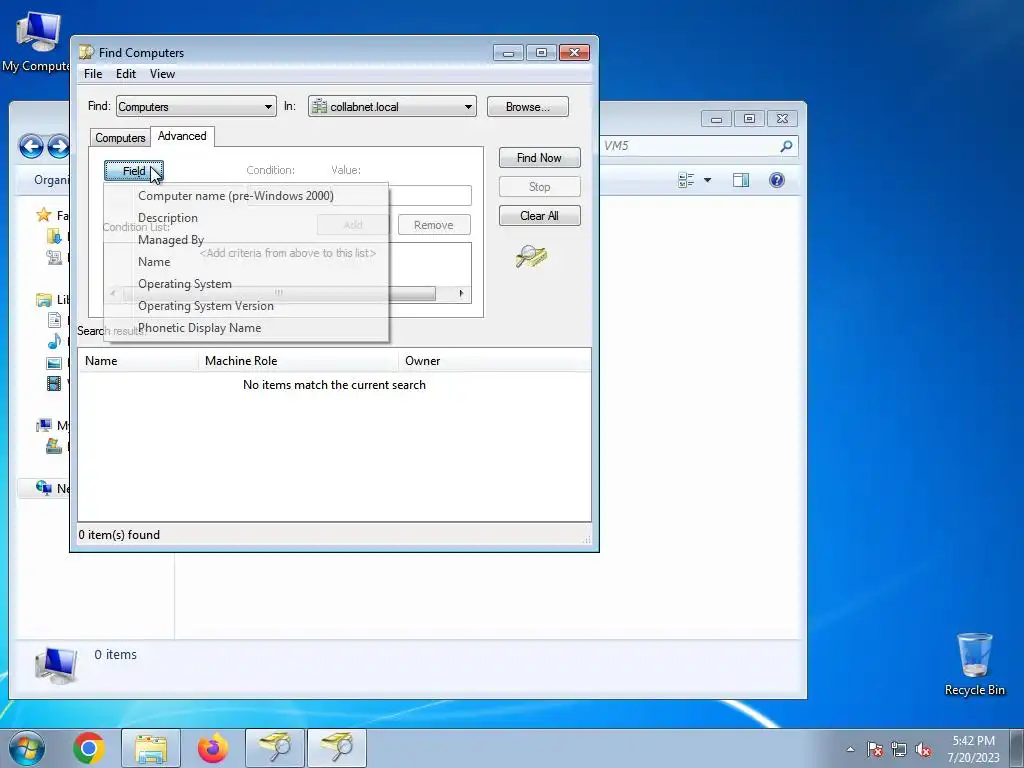This screenshot has height=768, width=1024.
Task: Start search with Find Now
Action: click(x=539, y=157)
